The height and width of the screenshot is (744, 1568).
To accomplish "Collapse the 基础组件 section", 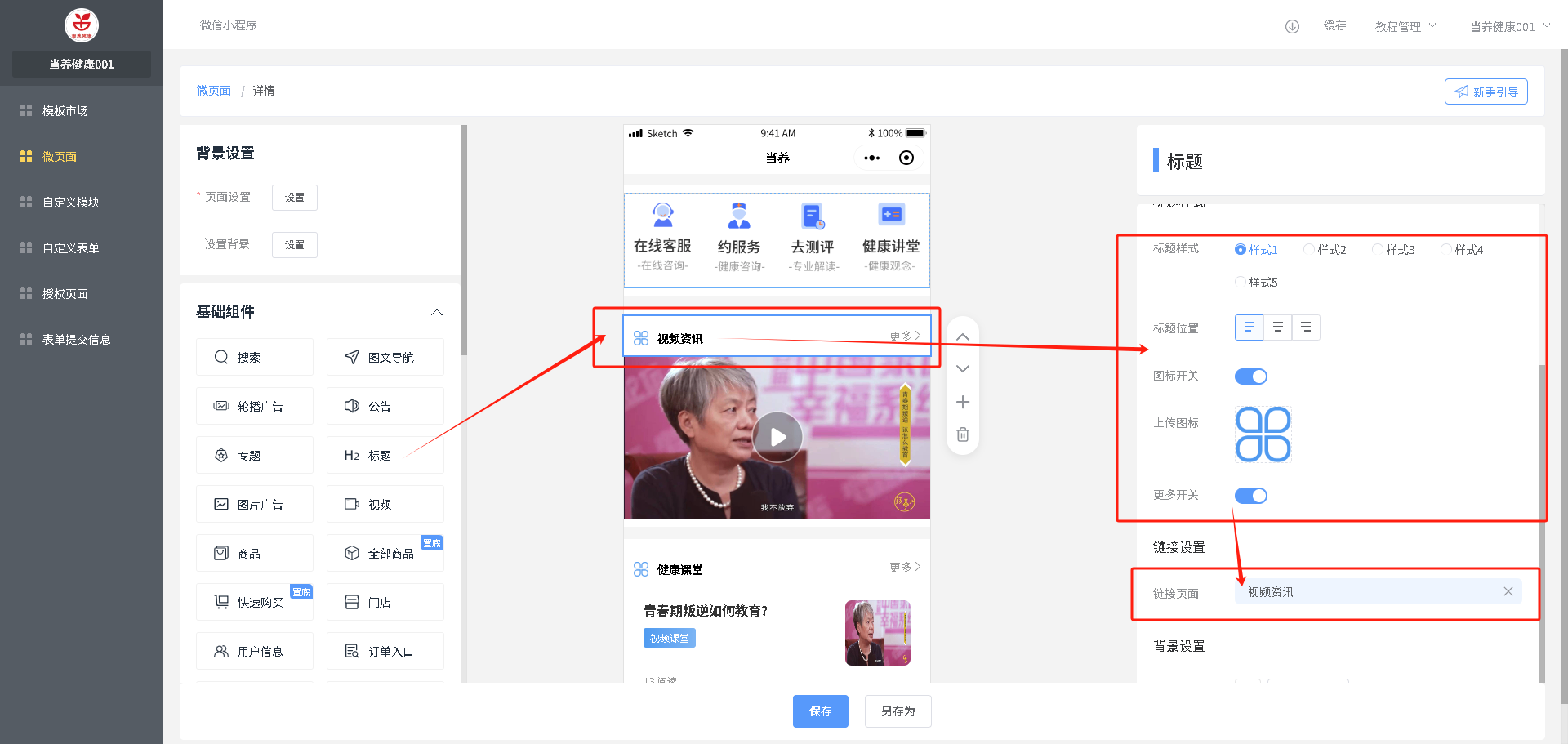I will click(437, 312).
